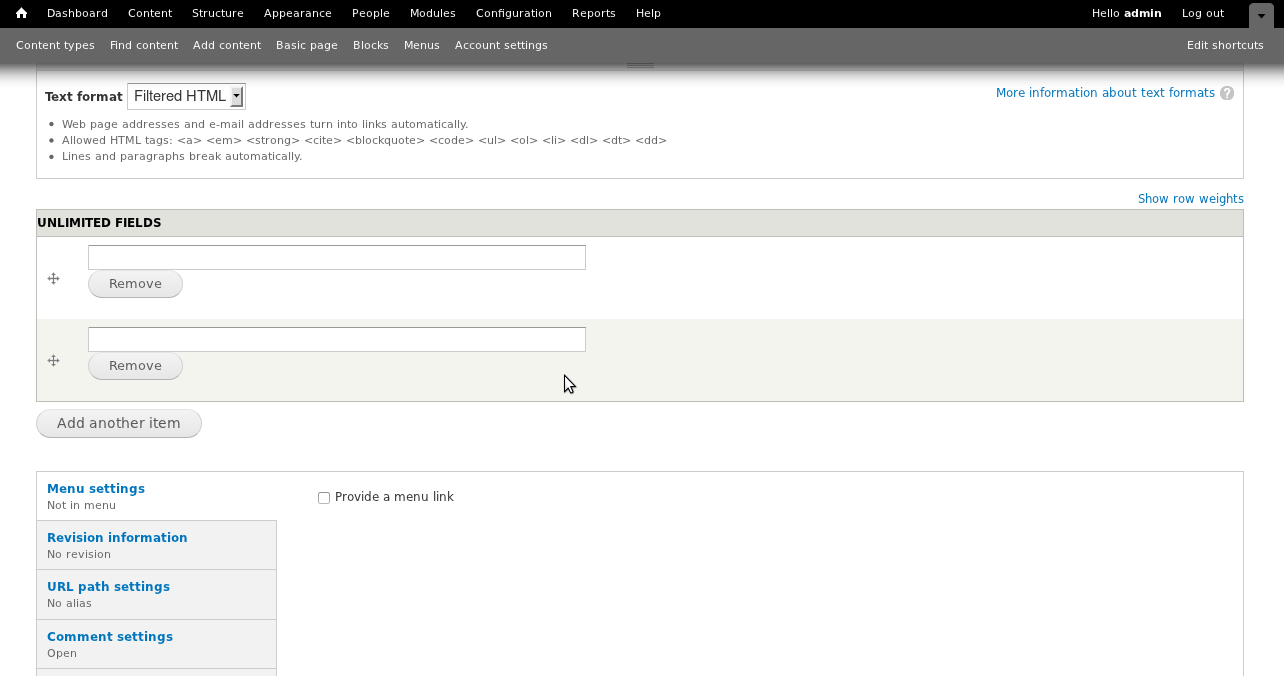Select the URL path settings vertical tab
Viewport: 1284px width, 676px height.
pos(156,594)
